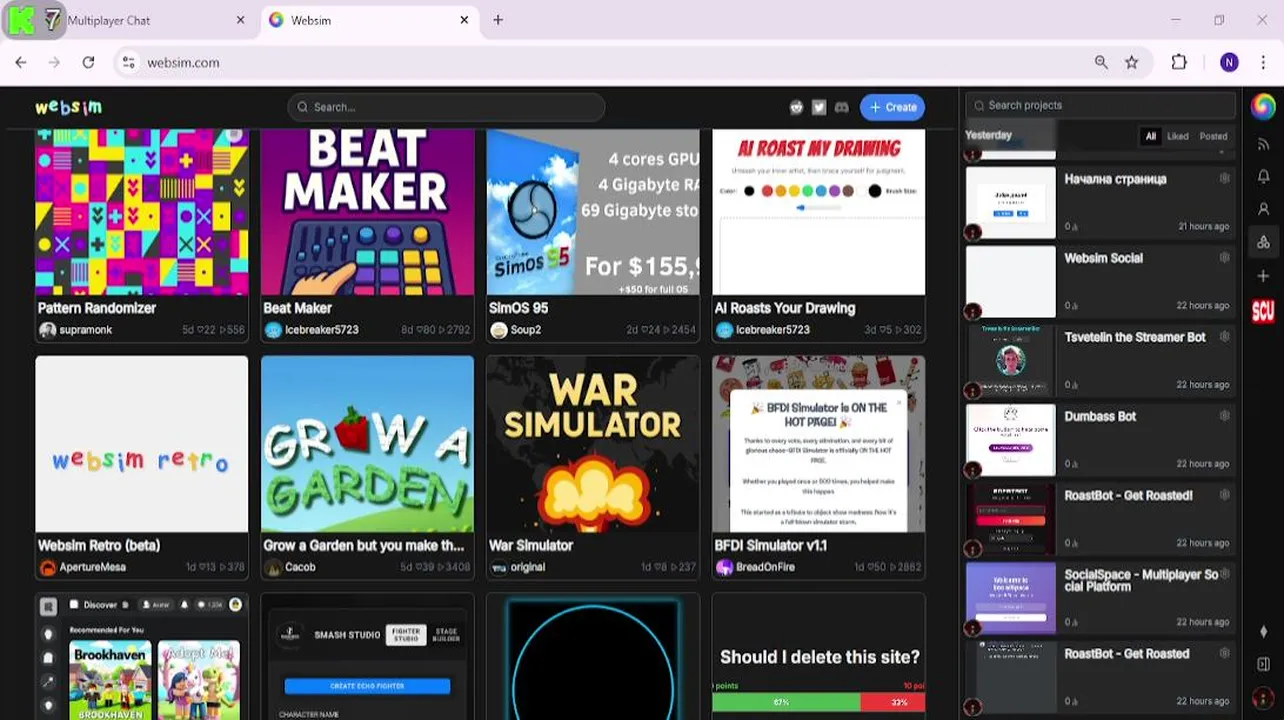Open the Dumbass Bot project title

[1100, 416]
